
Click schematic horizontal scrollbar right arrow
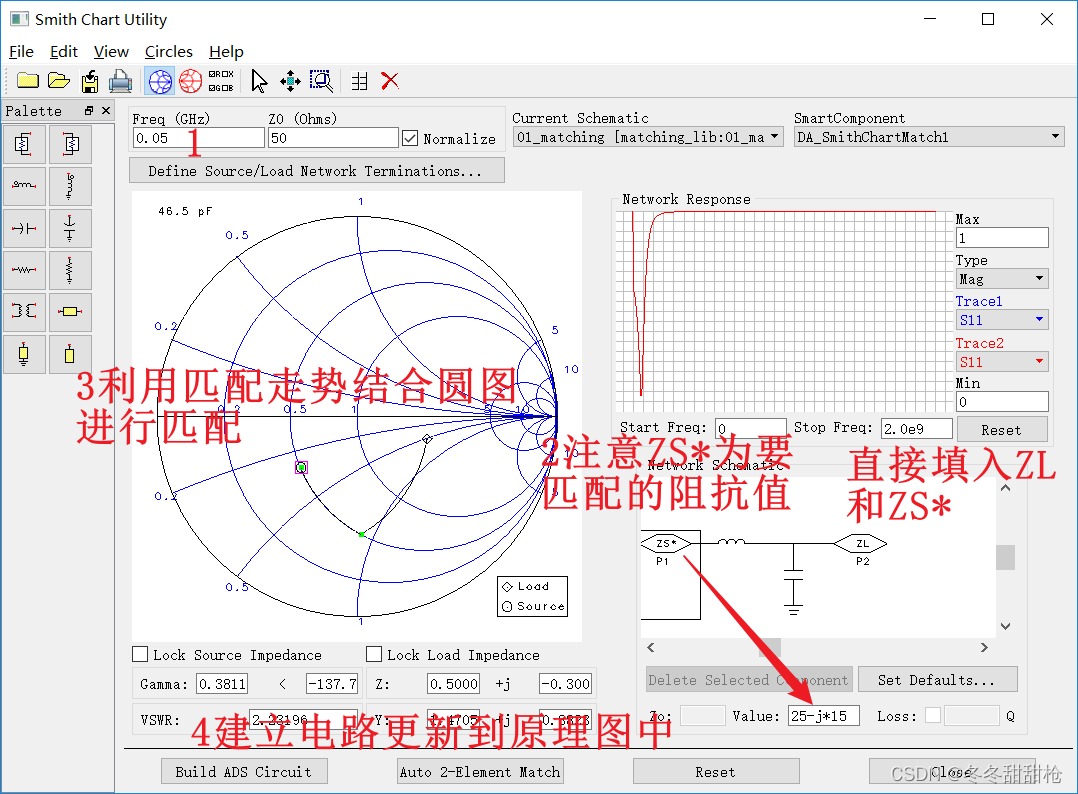(x=984, y=647)
